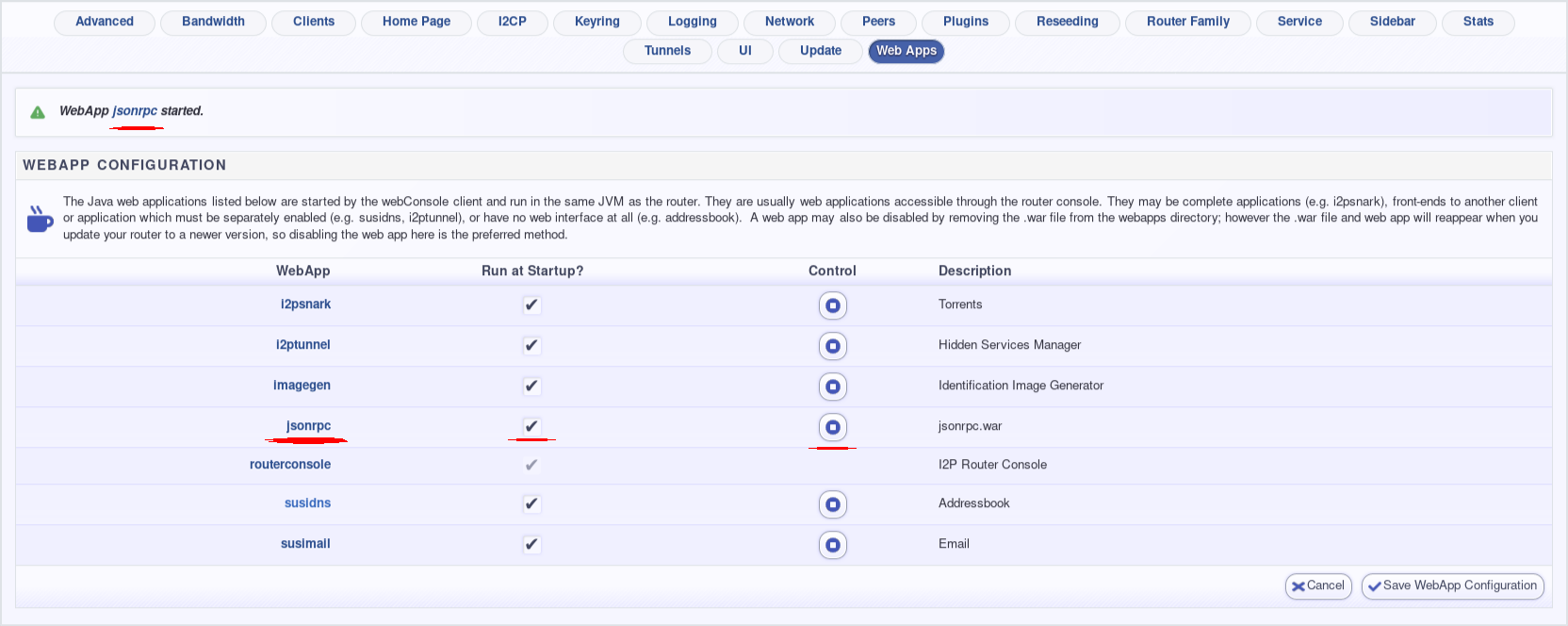The height and width of the screenshot is (626, 1568).
Task: Switch to the Clients tab
Action: click(314, 22)
